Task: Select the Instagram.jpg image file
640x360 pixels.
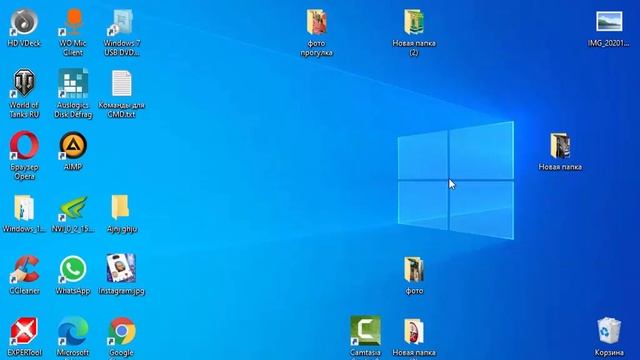Action: coord(122,269)
